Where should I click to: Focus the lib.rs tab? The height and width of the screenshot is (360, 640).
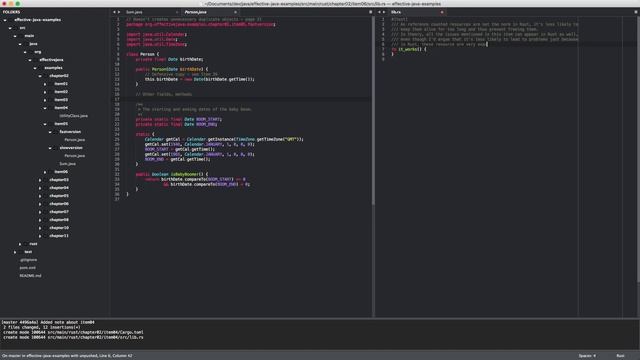click(396, 12)
